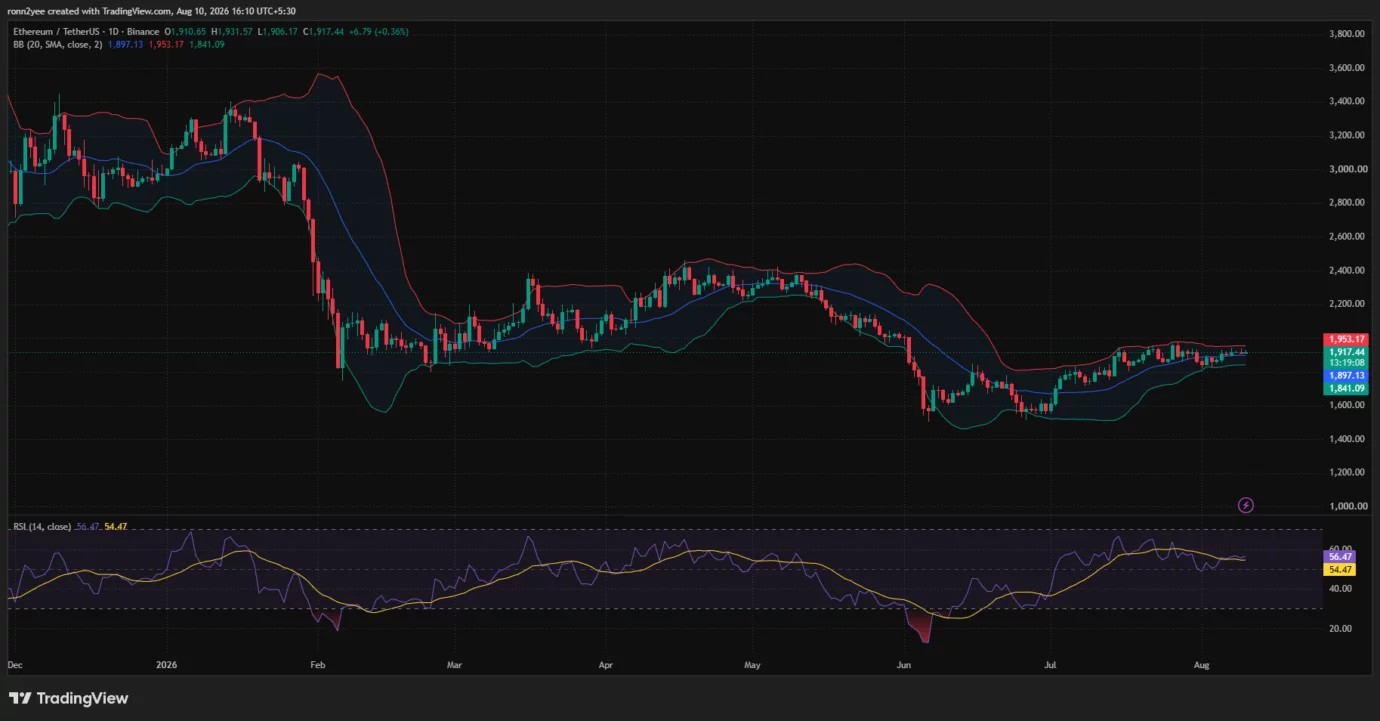The height and width of the screenshot is (721, 1380).
Task: Click the purple RSI value 56.47 in legend
Action: [87, 526]
